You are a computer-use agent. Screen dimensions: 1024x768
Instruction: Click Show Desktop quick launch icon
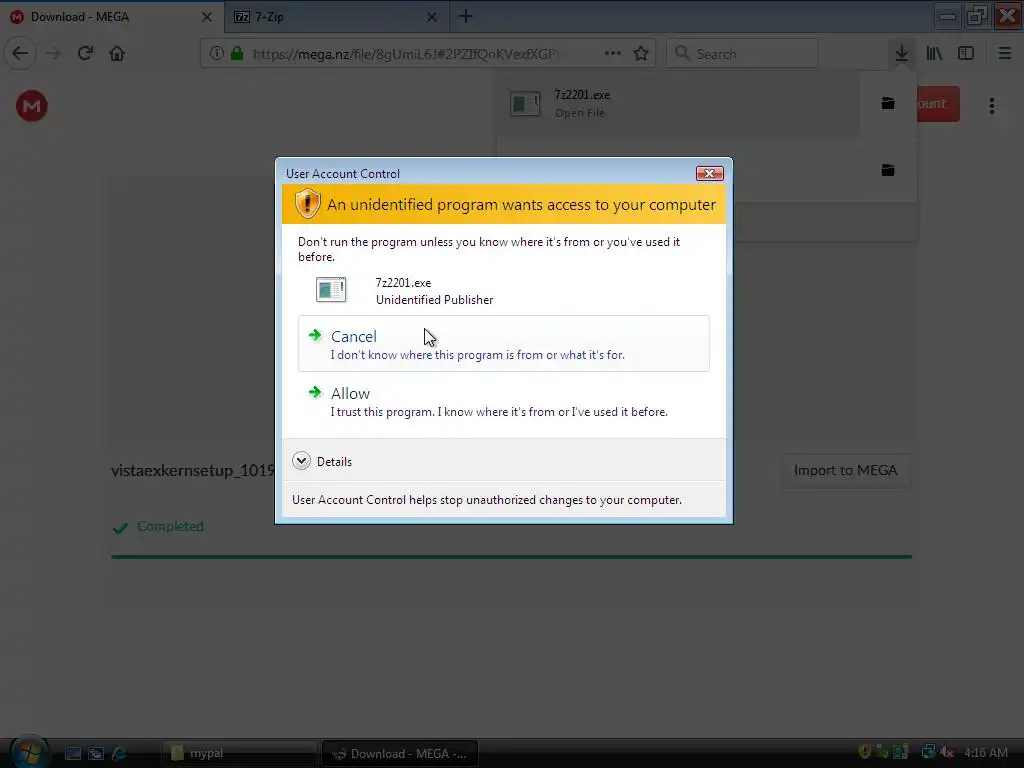[72, 754]
